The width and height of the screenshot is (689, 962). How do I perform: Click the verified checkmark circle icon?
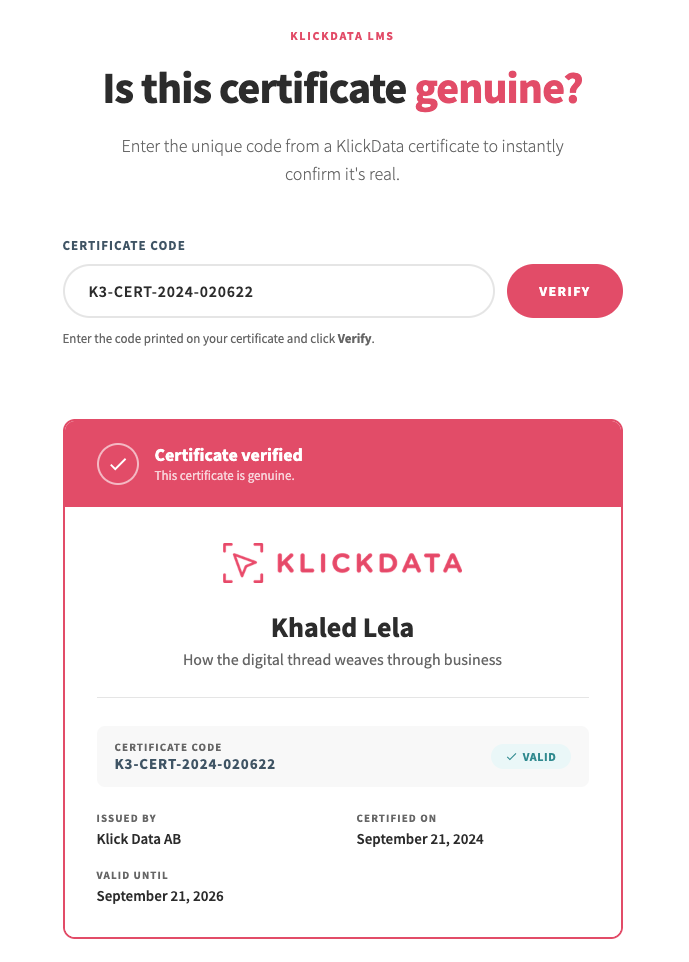[x=118, y=464]
